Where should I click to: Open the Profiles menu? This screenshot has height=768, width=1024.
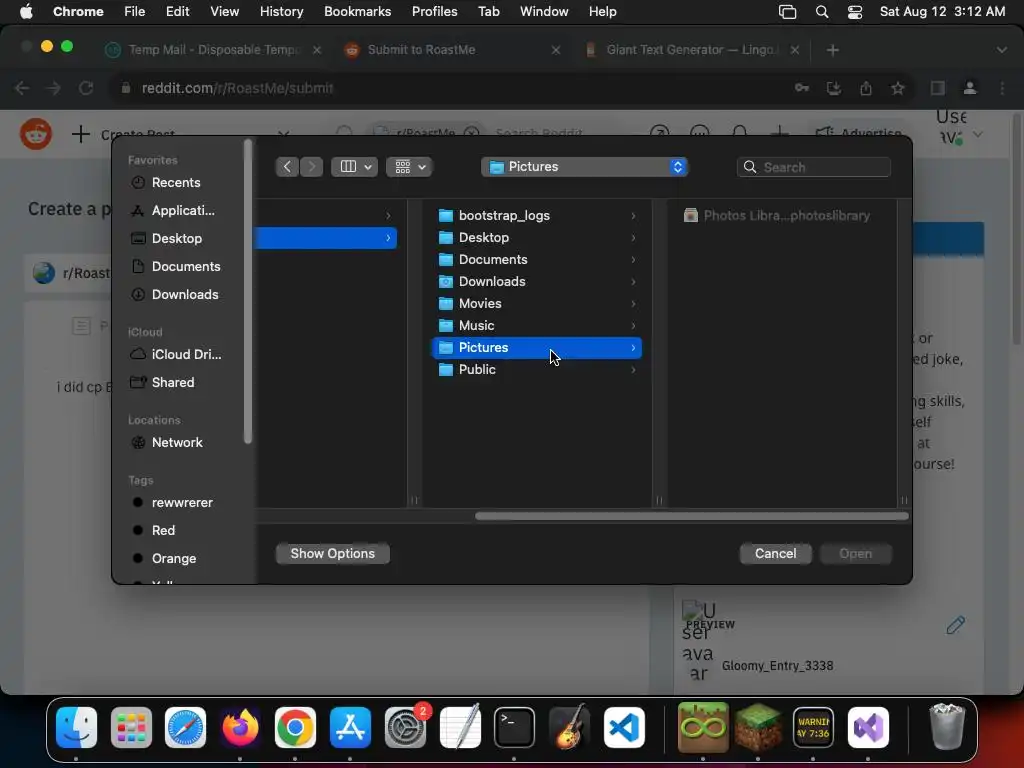point(434,12)
